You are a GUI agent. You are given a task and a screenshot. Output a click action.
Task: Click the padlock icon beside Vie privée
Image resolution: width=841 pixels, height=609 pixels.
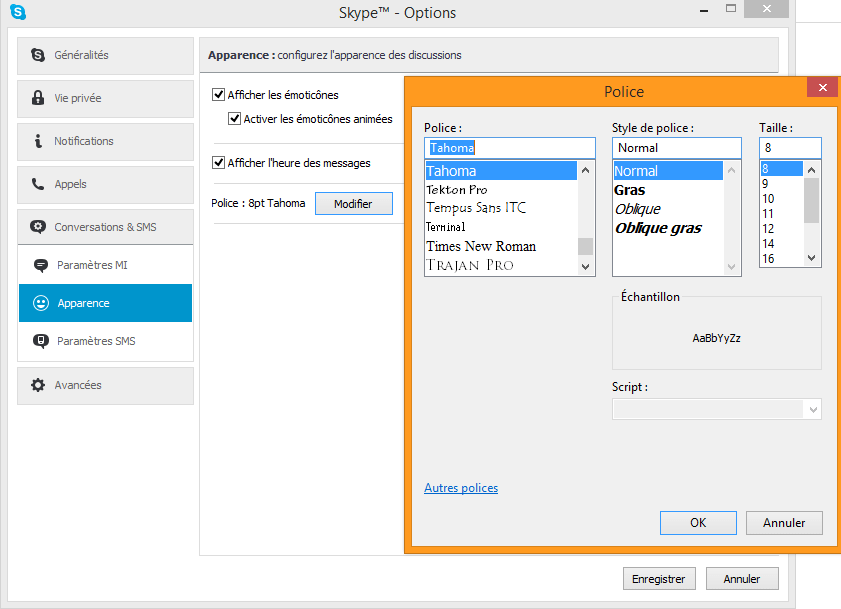point(38,98)
